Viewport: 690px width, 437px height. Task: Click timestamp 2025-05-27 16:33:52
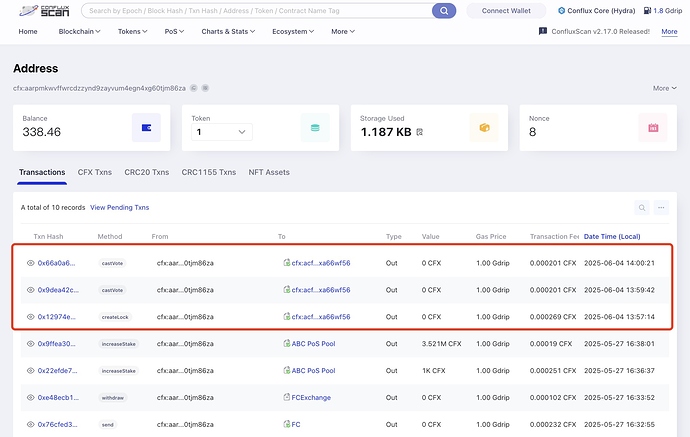pyautogui.click(x=619, y=397)
